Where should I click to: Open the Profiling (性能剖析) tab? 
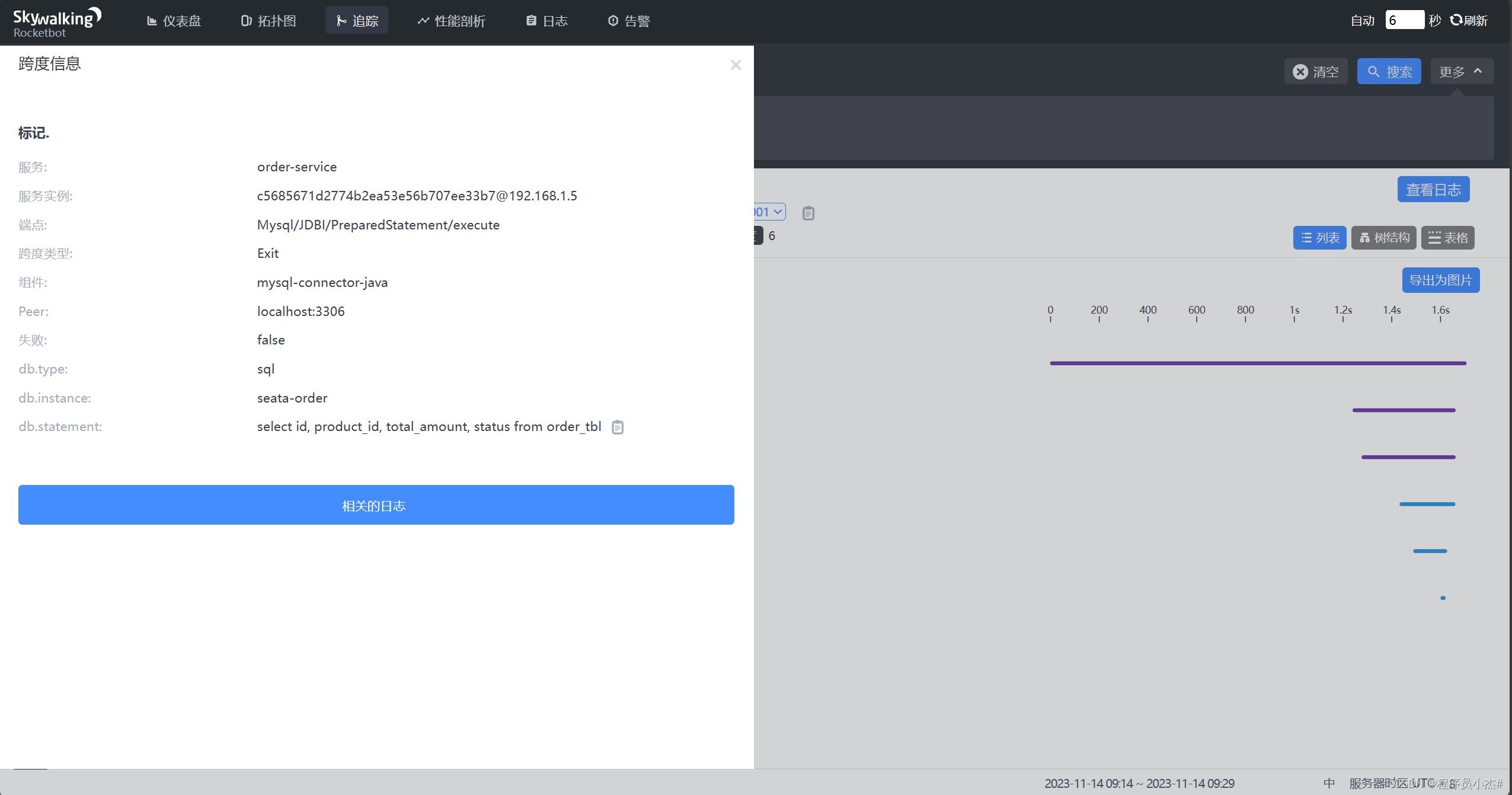(452, 21)
